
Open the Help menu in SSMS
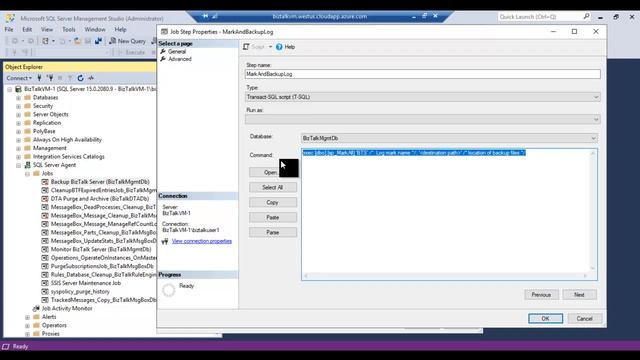(120, 29)
